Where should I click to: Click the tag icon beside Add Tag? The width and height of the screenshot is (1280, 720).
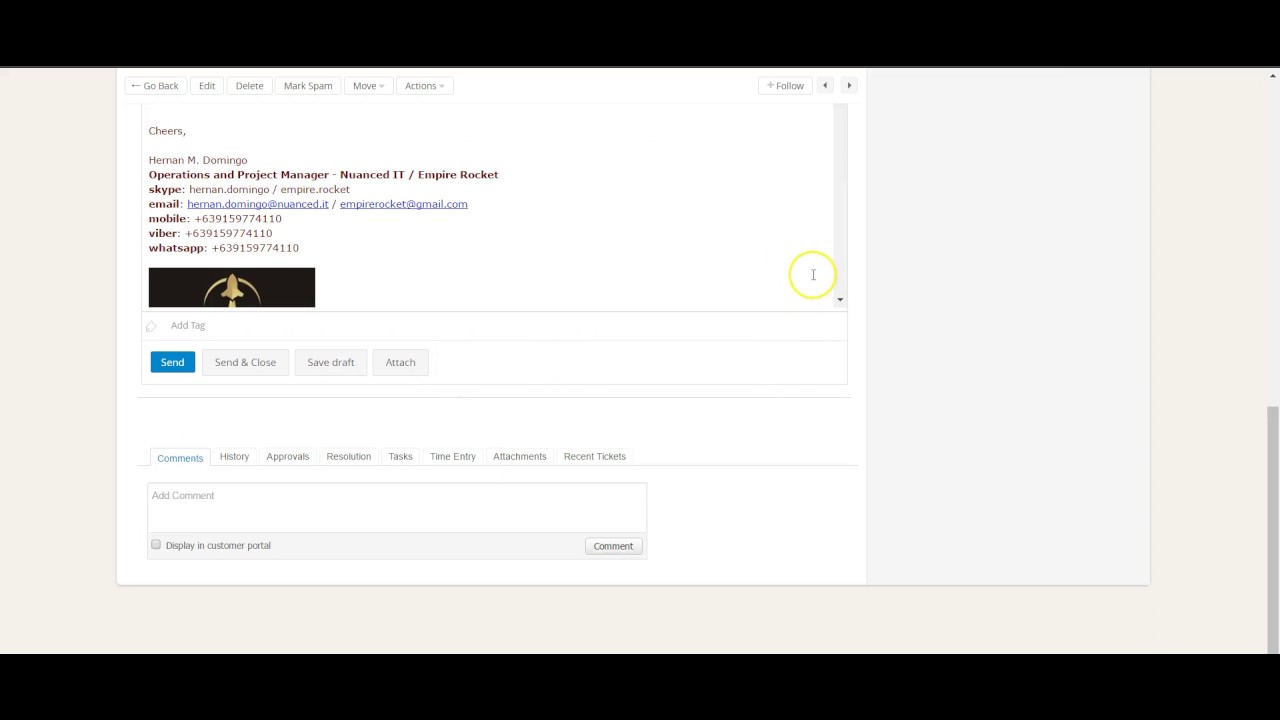coord(151,326)
